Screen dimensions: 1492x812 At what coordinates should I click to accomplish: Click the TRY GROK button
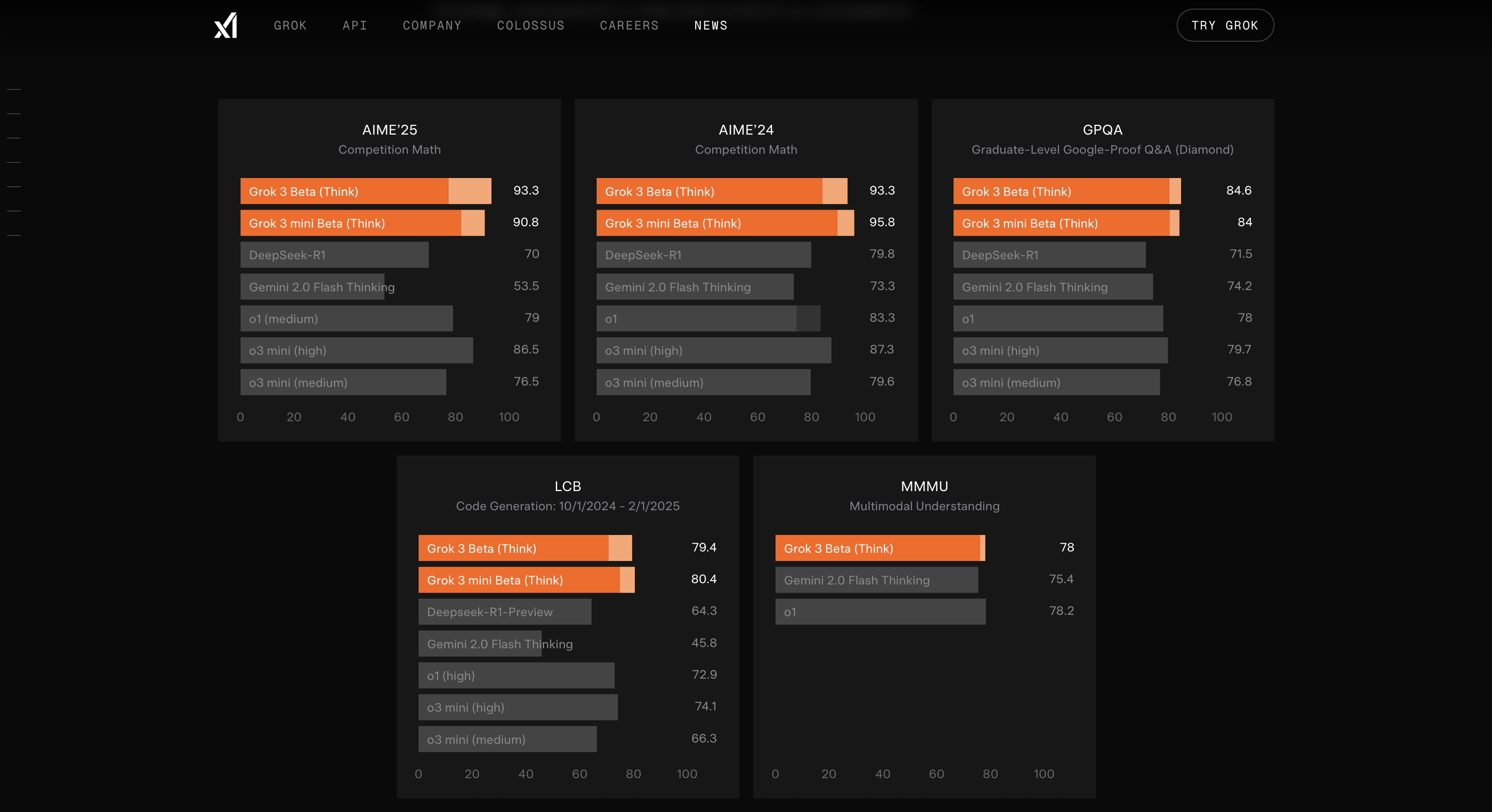click(1225, 25)
